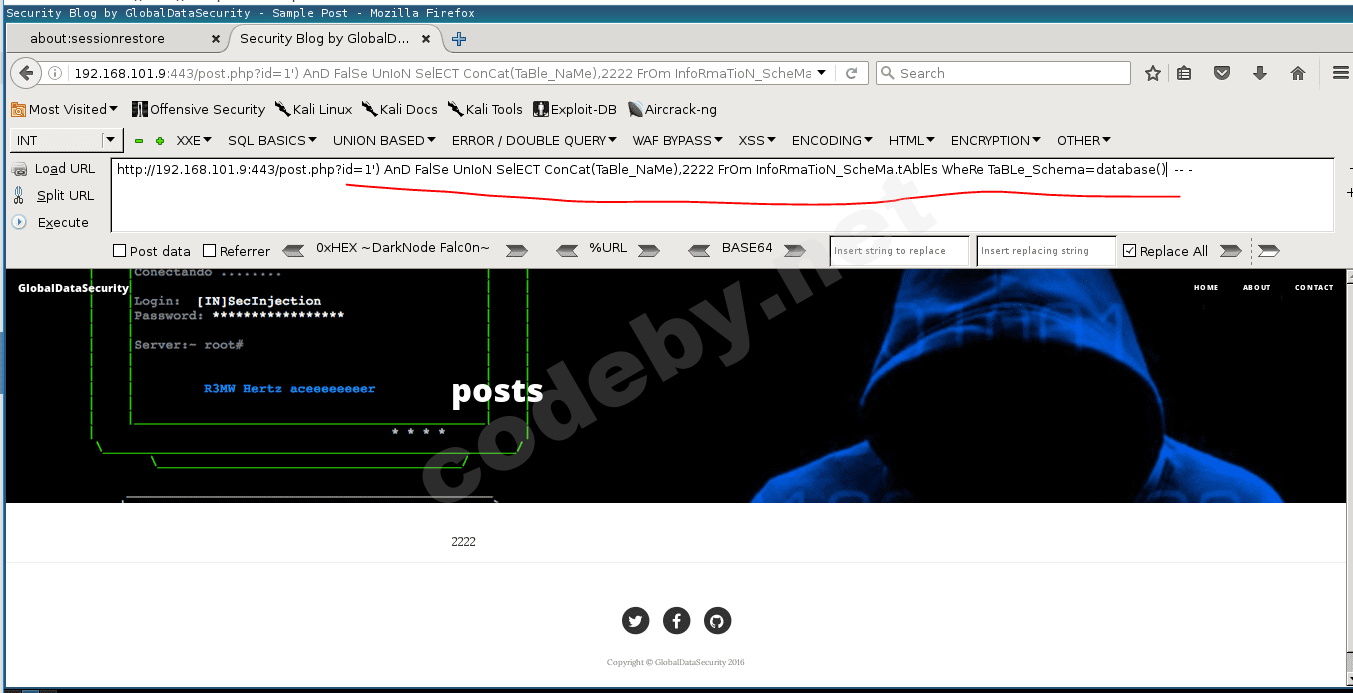
Task: Open the downloads arrow icon
Action: 1260,73
